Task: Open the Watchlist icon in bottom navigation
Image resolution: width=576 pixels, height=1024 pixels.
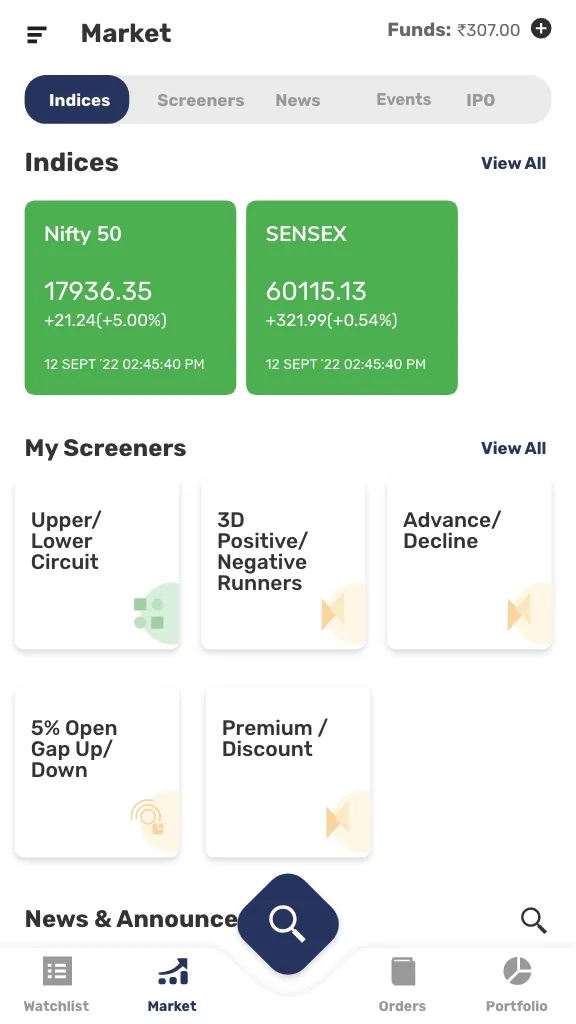Action: pos(56,969)
